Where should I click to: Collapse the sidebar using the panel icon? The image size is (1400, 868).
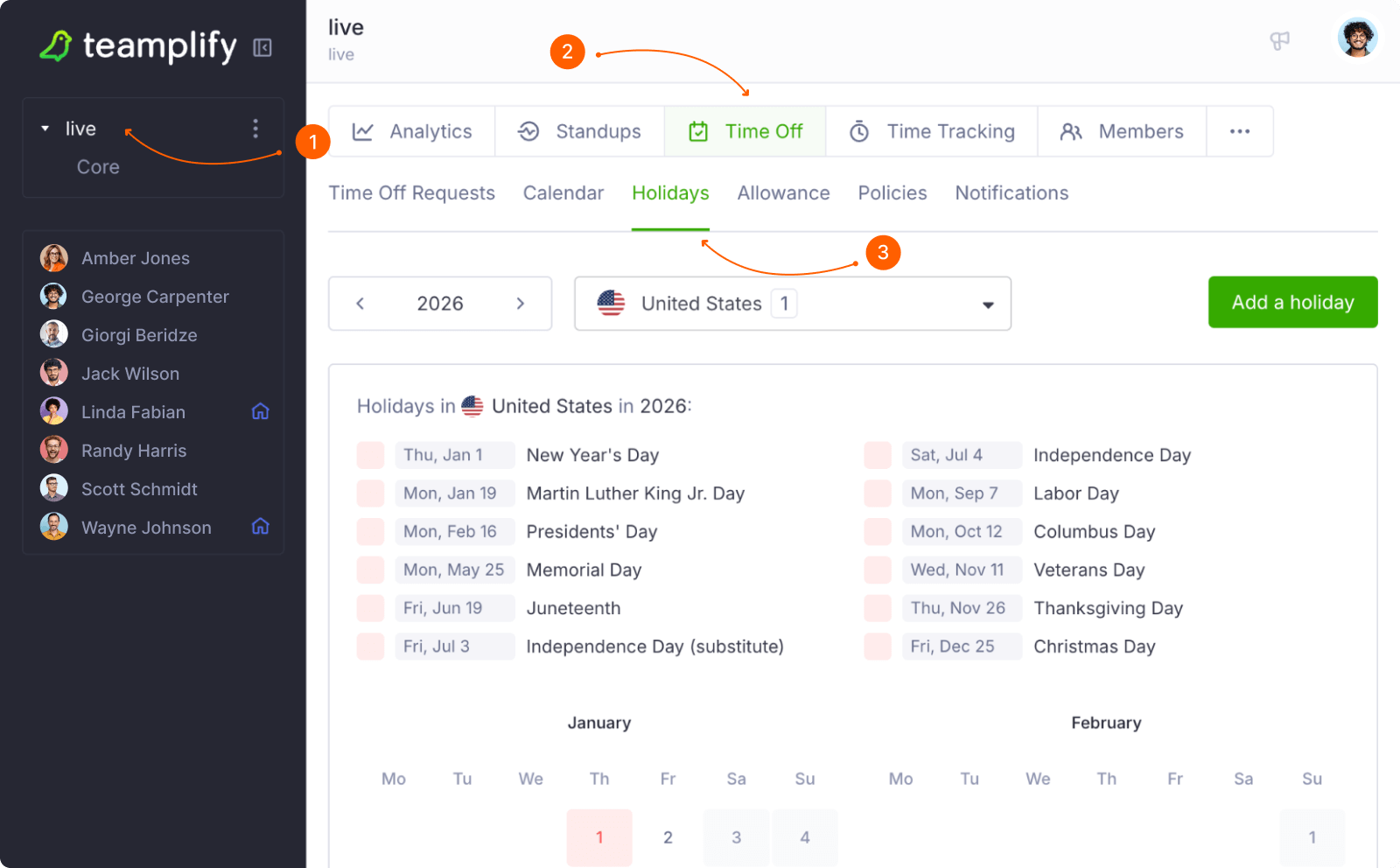262,47
